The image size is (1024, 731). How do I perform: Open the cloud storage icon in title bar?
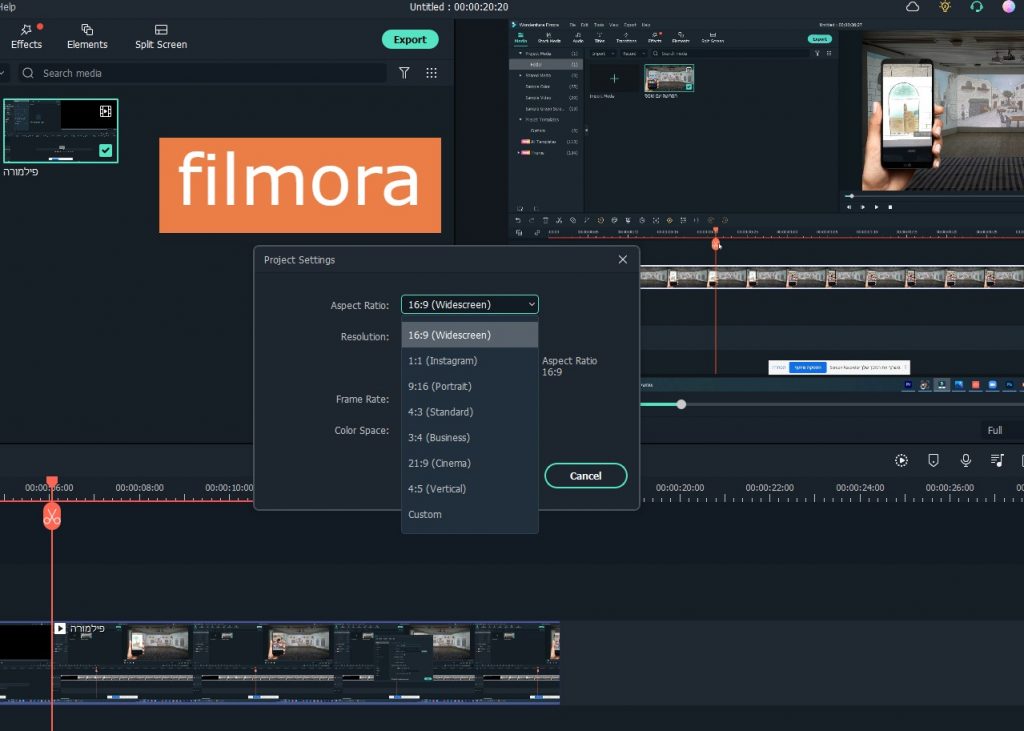[912, 7]
